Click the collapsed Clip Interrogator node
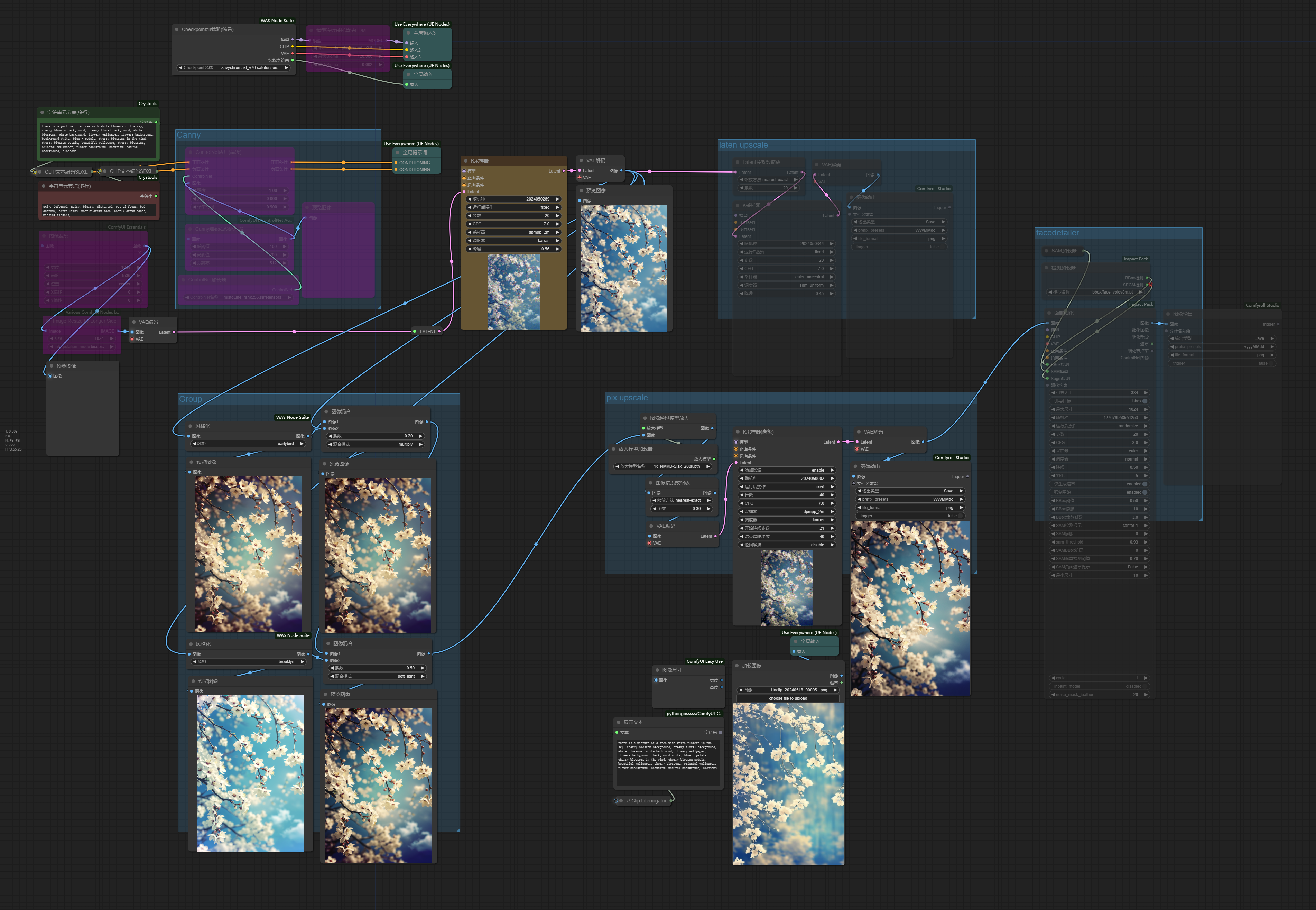This screenshot has height=910, width=1316. tap(648, 801)
